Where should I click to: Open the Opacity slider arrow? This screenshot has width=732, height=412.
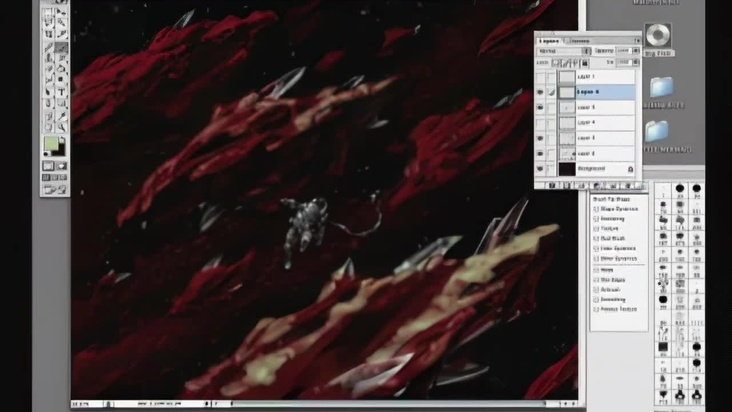pyautogui.click(x=635, y=51)
